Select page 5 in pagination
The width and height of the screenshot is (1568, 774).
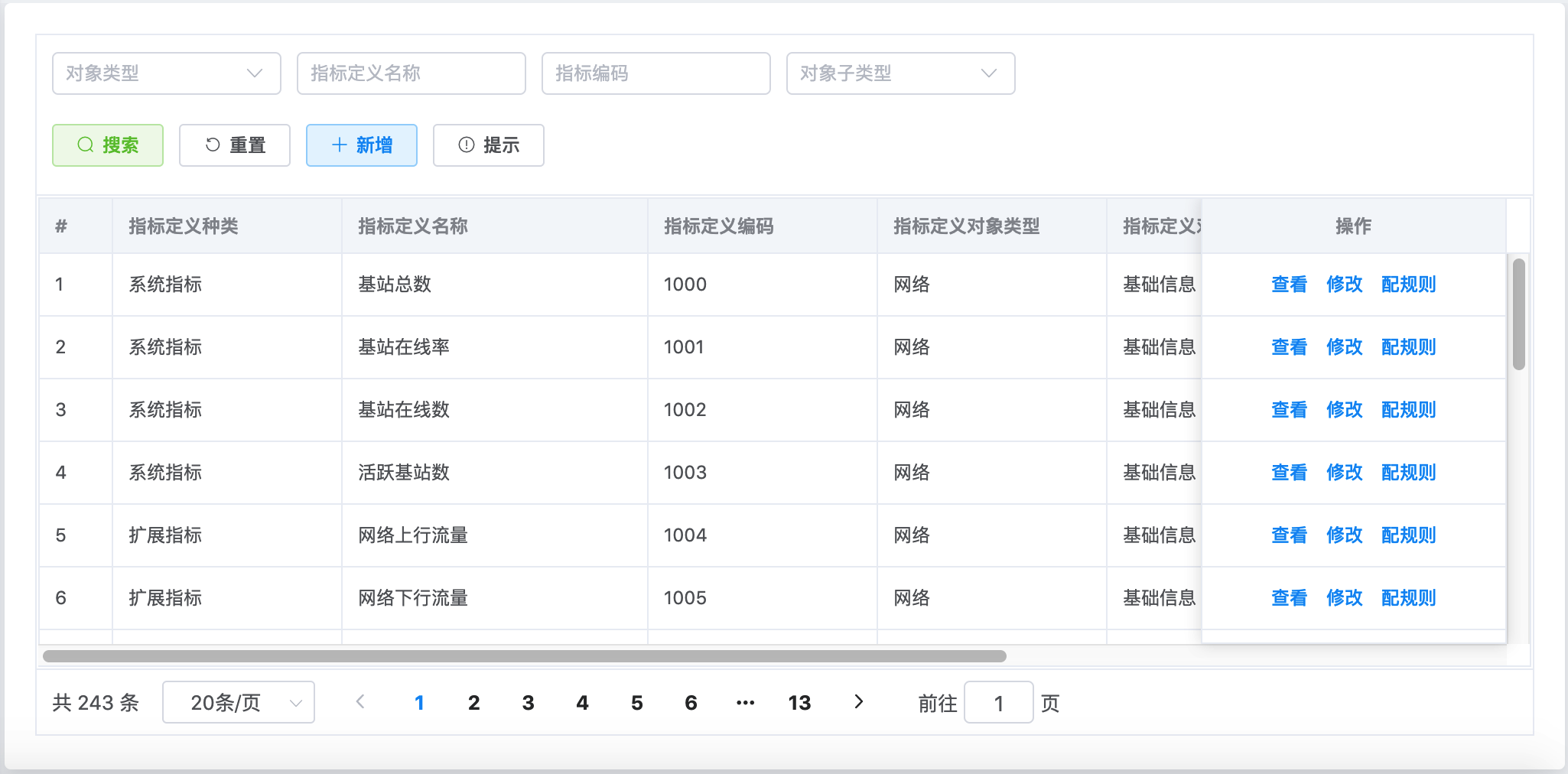(x=636, y=703)
